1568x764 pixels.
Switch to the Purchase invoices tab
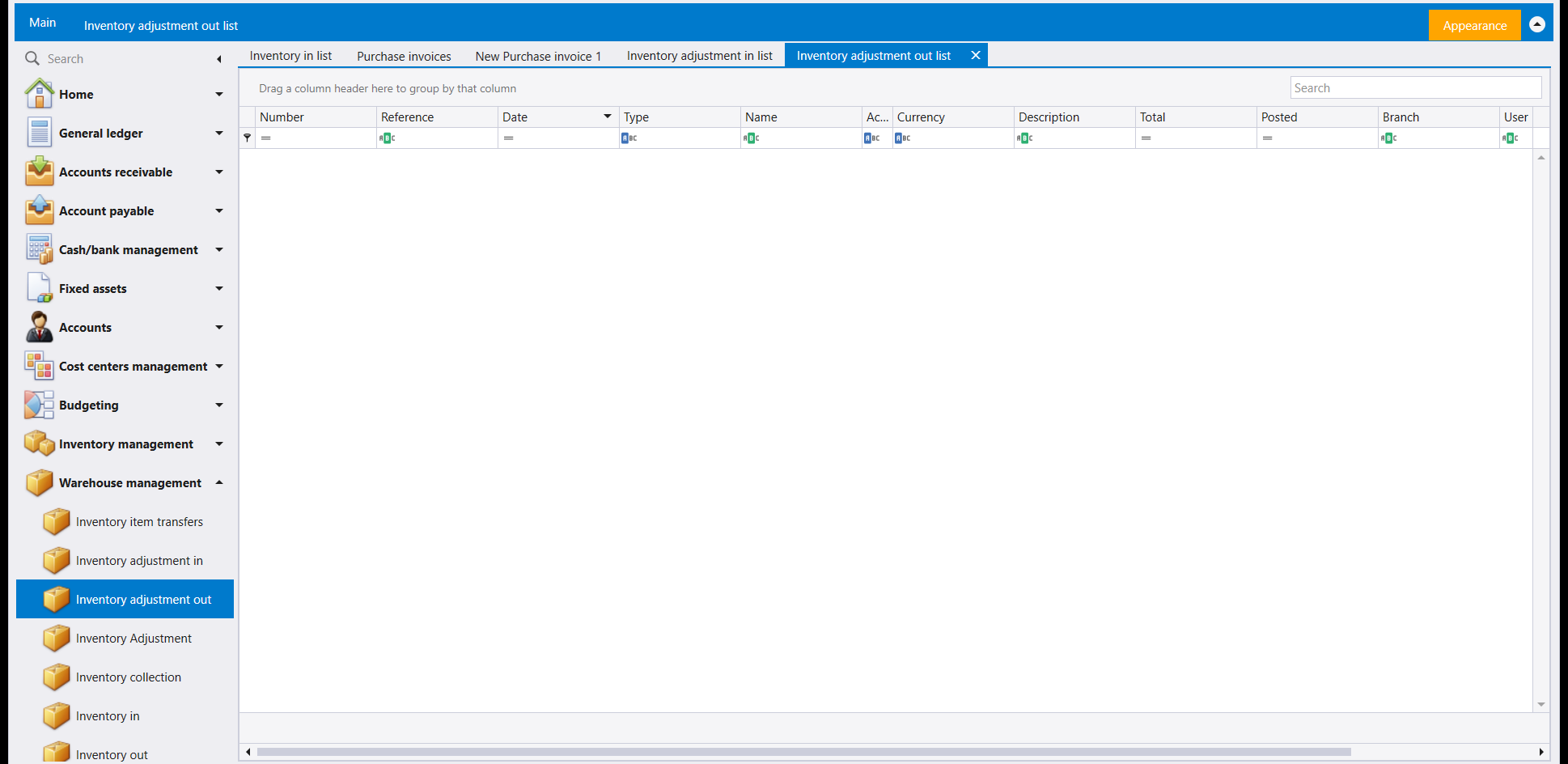coord(404,56)
